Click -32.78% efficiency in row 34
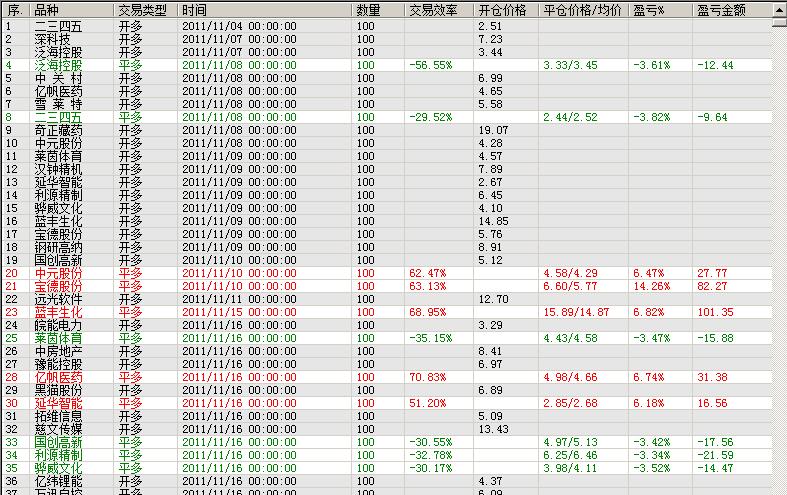The height and width of the screenshot is (495, 787). point(431,456)
